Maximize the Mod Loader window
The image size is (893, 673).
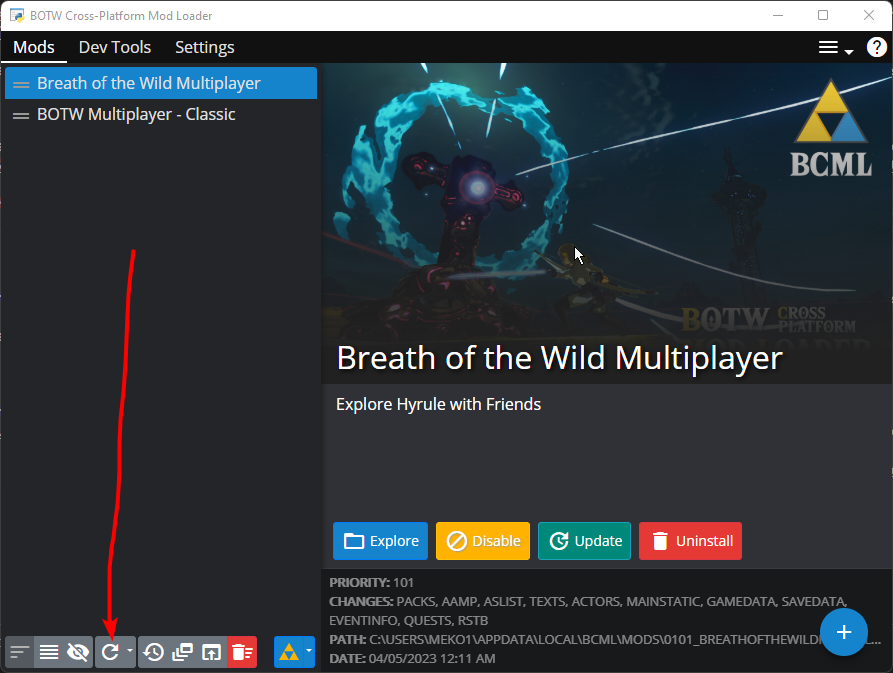(x=823, y=15)
